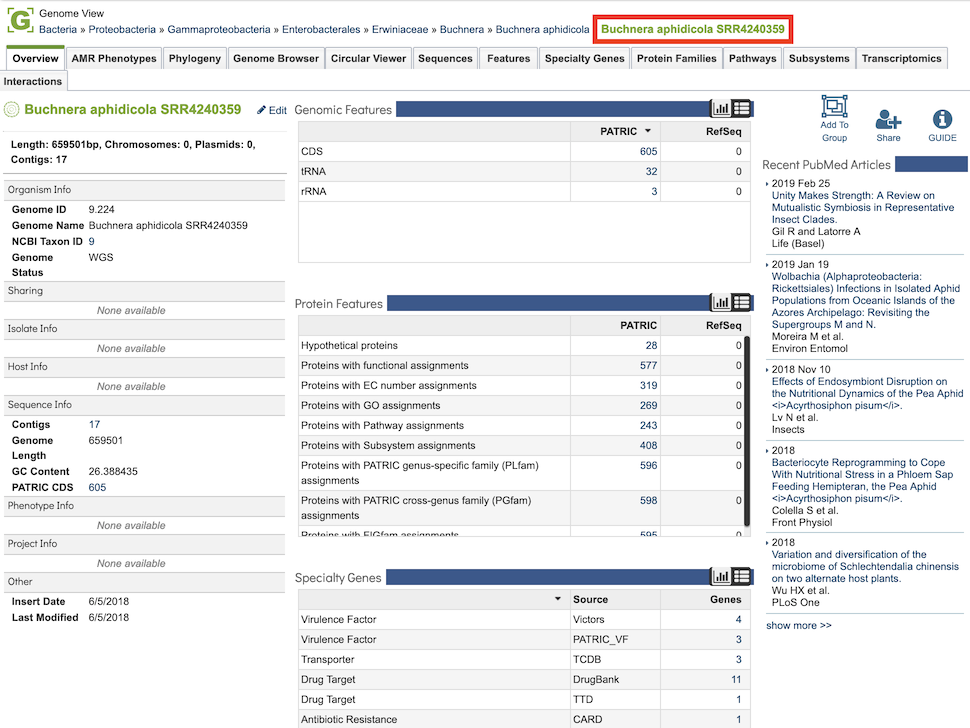Open PLfam assignments count 596
Screen dimensions: 970x728
pyautogui.click(x=648, y=465)
